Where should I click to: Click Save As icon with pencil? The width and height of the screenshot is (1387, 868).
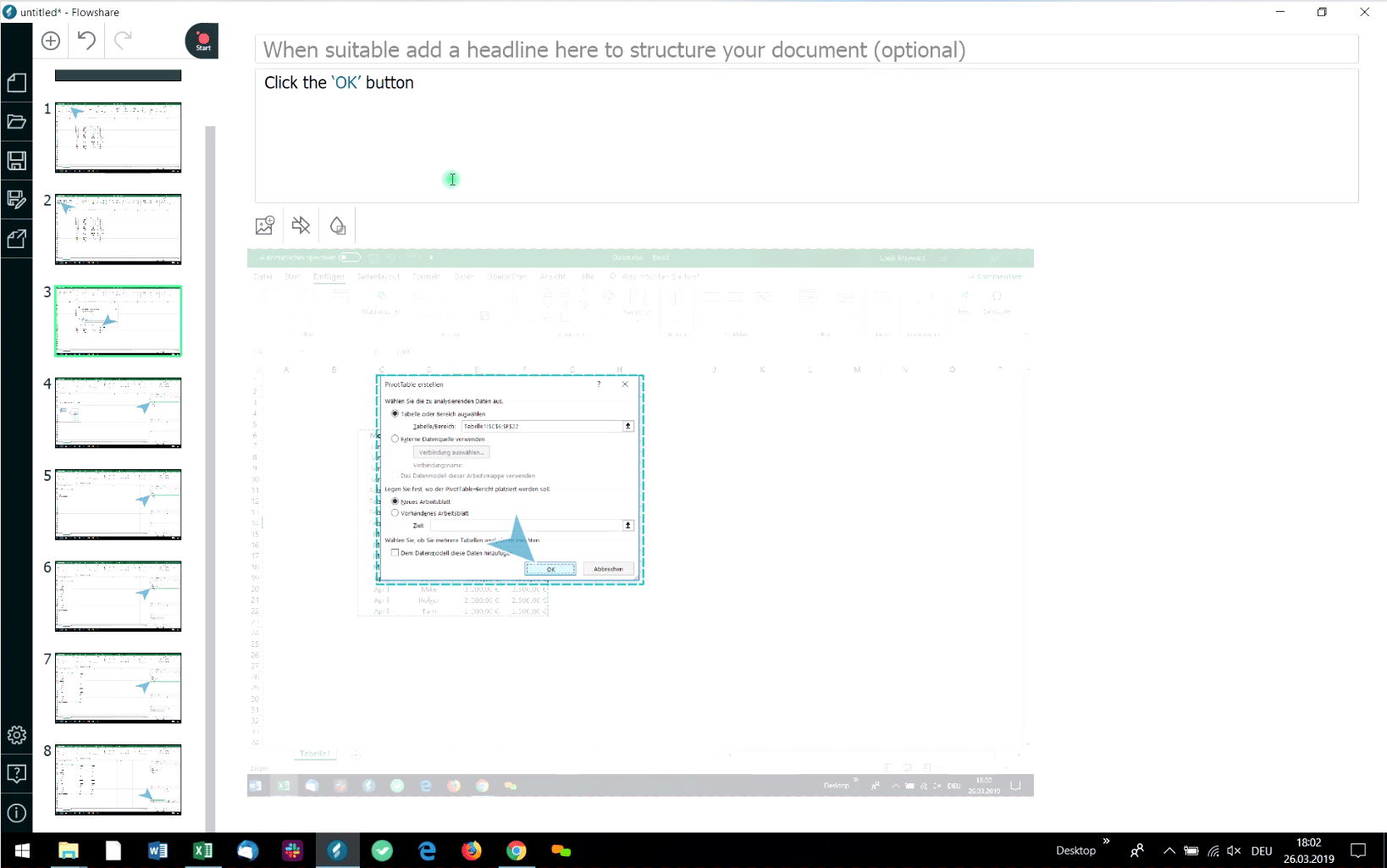(16, 200)
